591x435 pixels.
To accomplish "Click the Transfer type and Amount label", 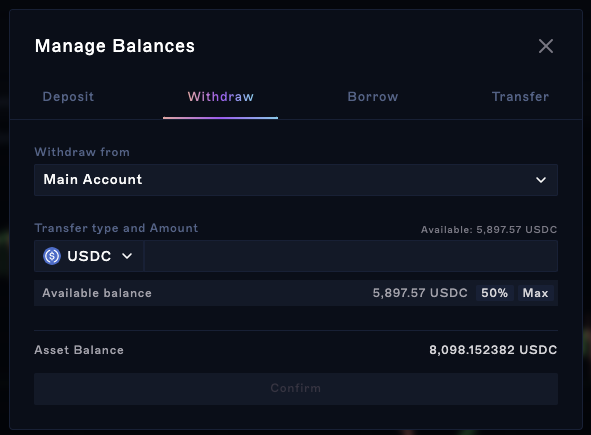I will pos(116,228).
